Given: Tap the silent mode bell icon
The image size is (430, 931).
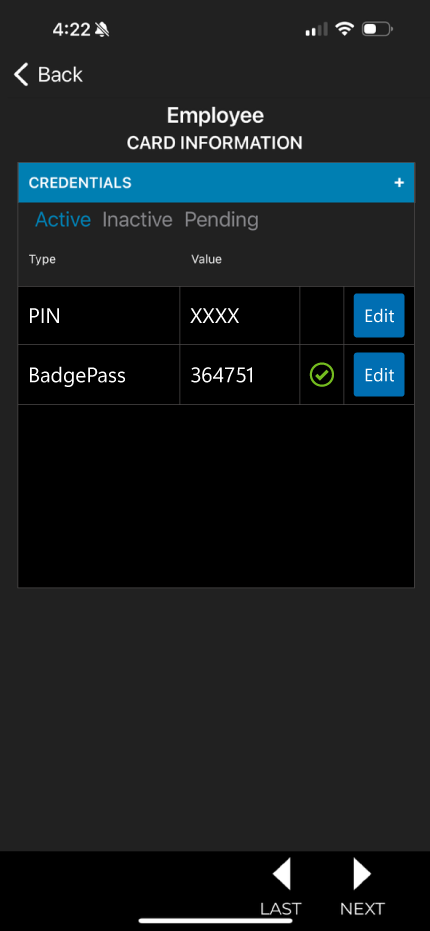Looking at the screenshot, I should [x=102, y=29].
